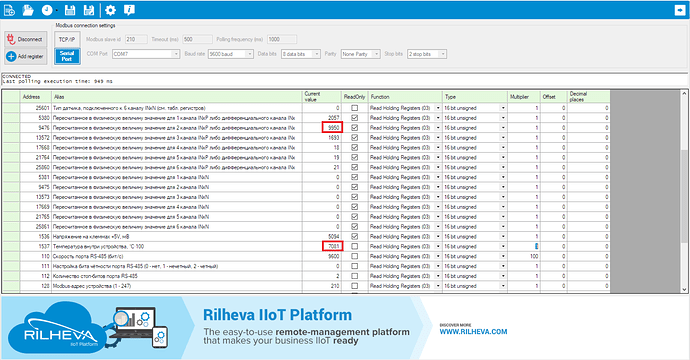Visit the WWW.RILHEVA.COM link

tap(473, 332)
